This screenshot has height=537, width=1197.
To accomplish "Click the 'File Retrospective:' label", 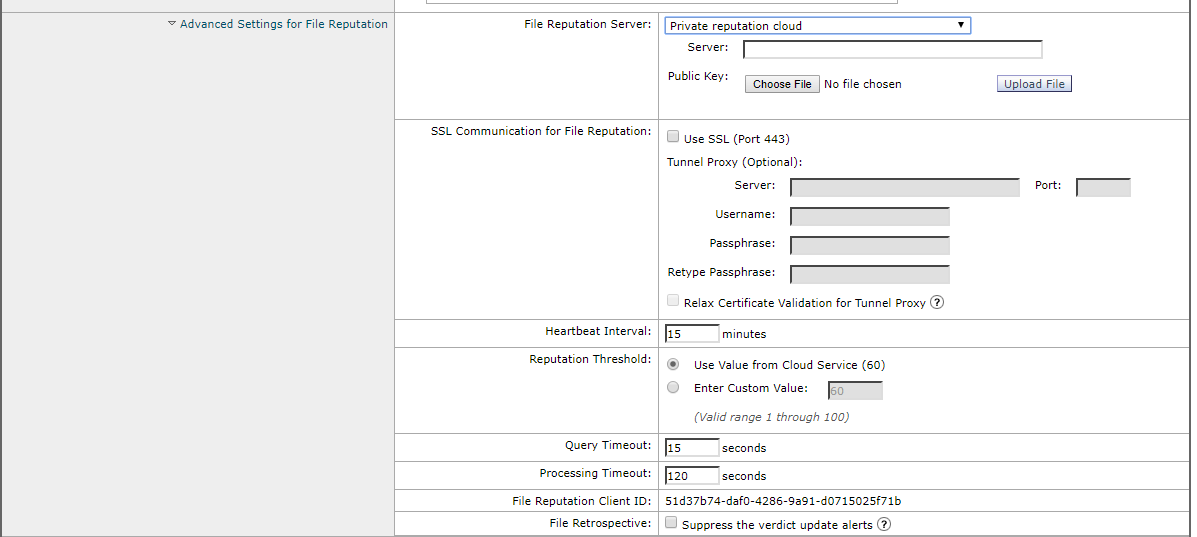I will click(601, 523).
